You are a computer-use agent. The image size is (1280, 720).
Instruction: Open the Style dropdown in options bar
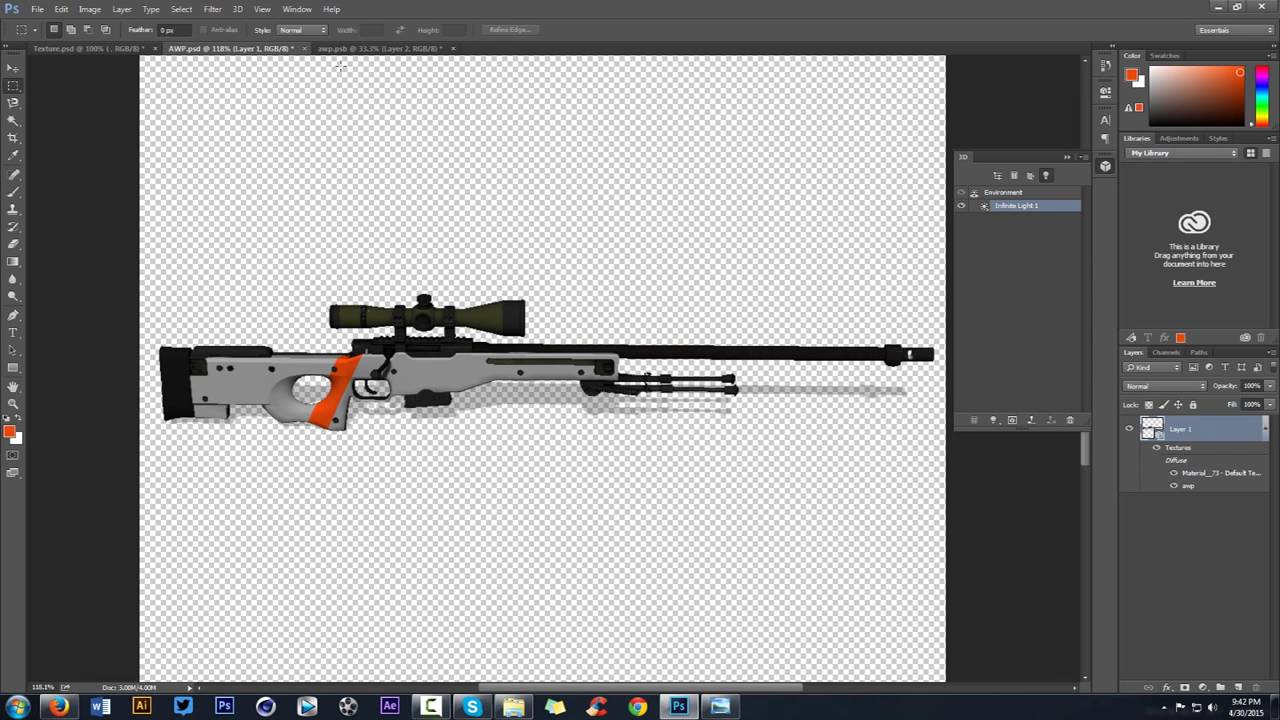coord(302,30)
